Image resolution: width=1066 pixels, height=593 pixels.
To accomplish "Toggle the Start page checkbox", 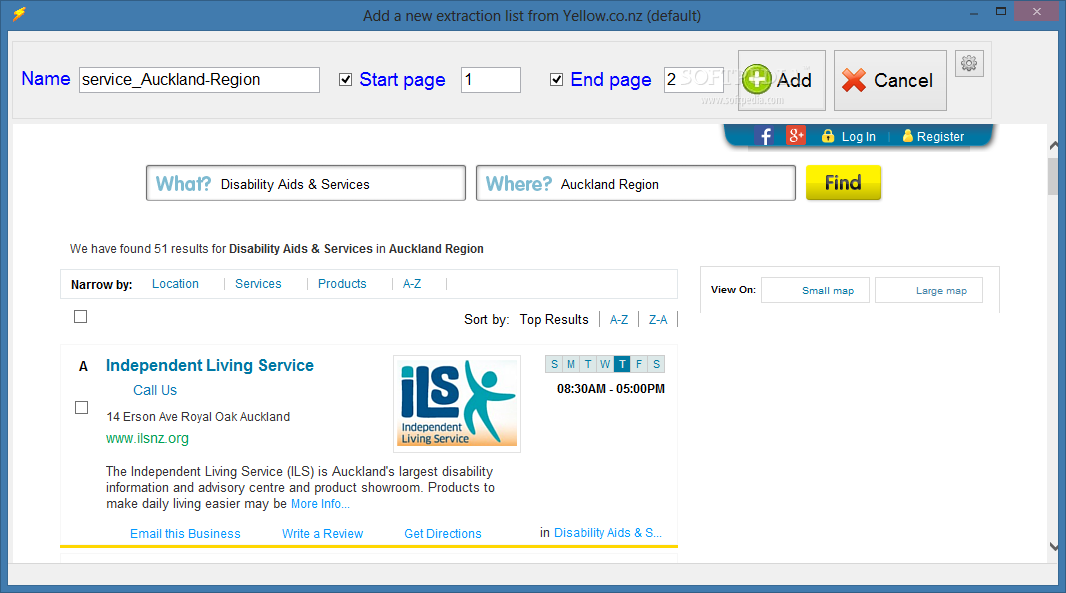I will pos(345,80).
